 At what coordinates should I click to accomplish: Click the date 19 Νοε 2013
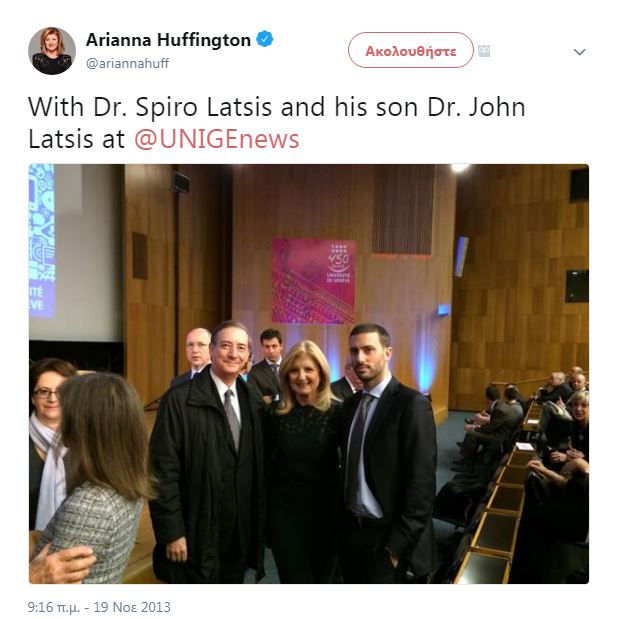pyautogui.click(x=132, y=607)
